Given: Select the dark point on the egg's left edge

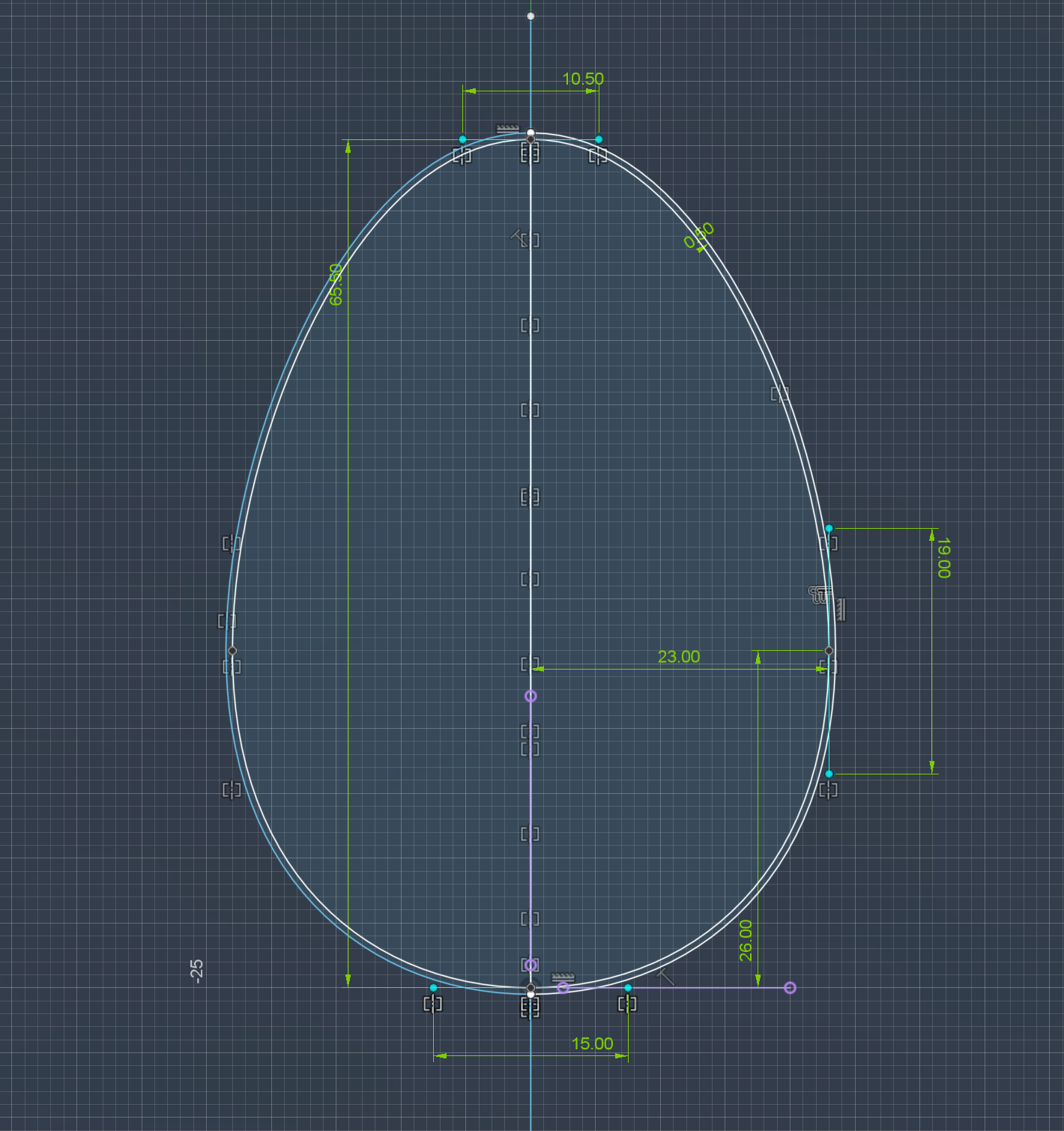Looking at the screenshot, I should [232, 651].
